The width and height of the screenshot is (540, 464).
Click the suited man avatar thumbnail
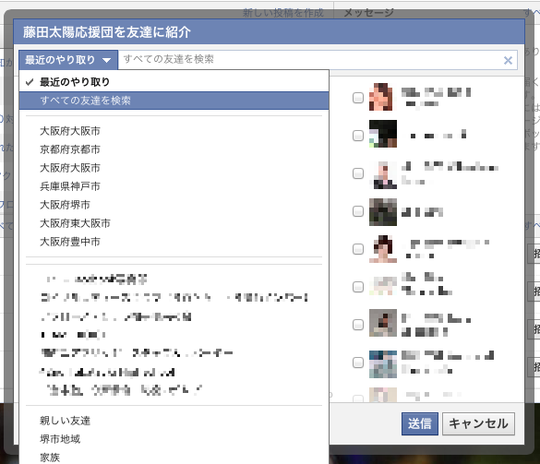tap(383, 175)
